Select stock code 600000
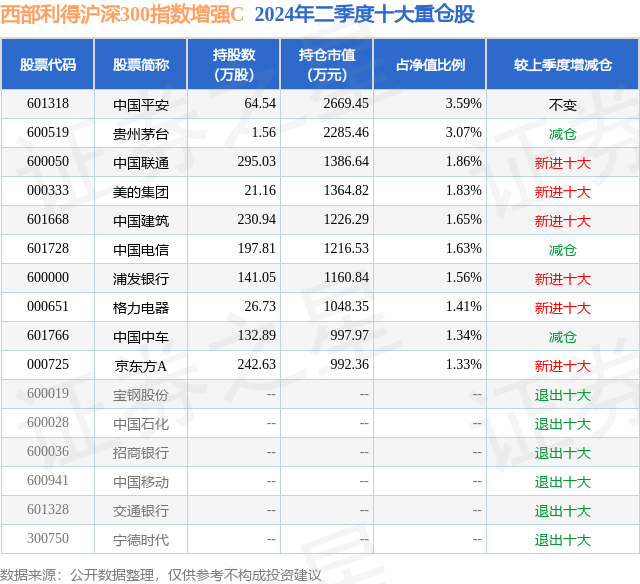This screenshot has height=584, width=640. point(48,278)
